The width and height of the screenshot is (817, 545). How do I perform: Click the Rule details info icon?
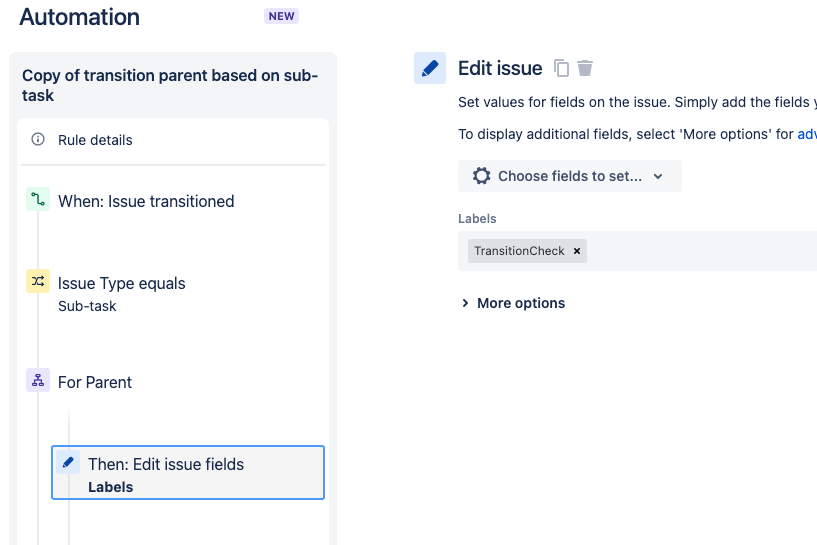(38, 139)
